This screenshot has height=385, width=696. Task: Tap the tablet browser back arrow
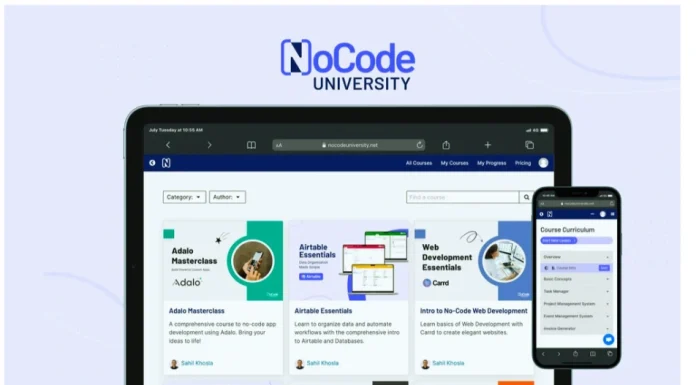pos(168,145)
